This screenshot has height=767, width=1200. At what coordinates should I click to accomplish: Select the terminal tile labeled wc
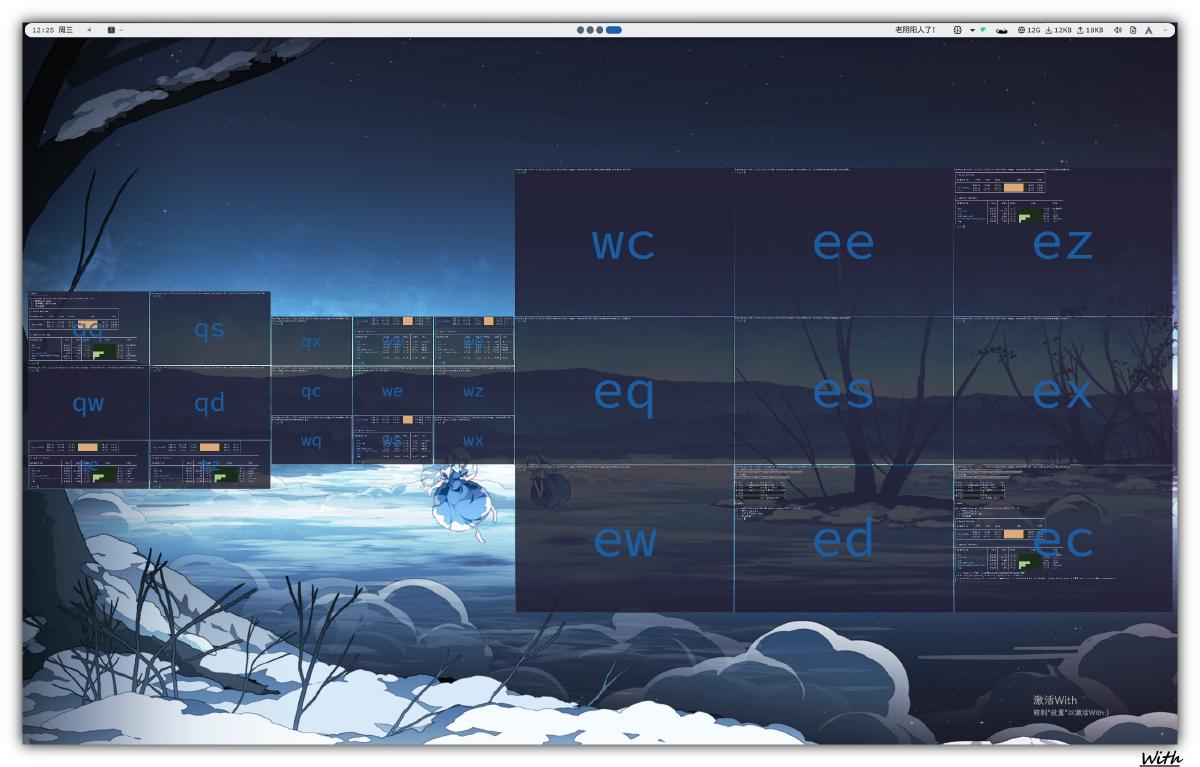point(624,243)
